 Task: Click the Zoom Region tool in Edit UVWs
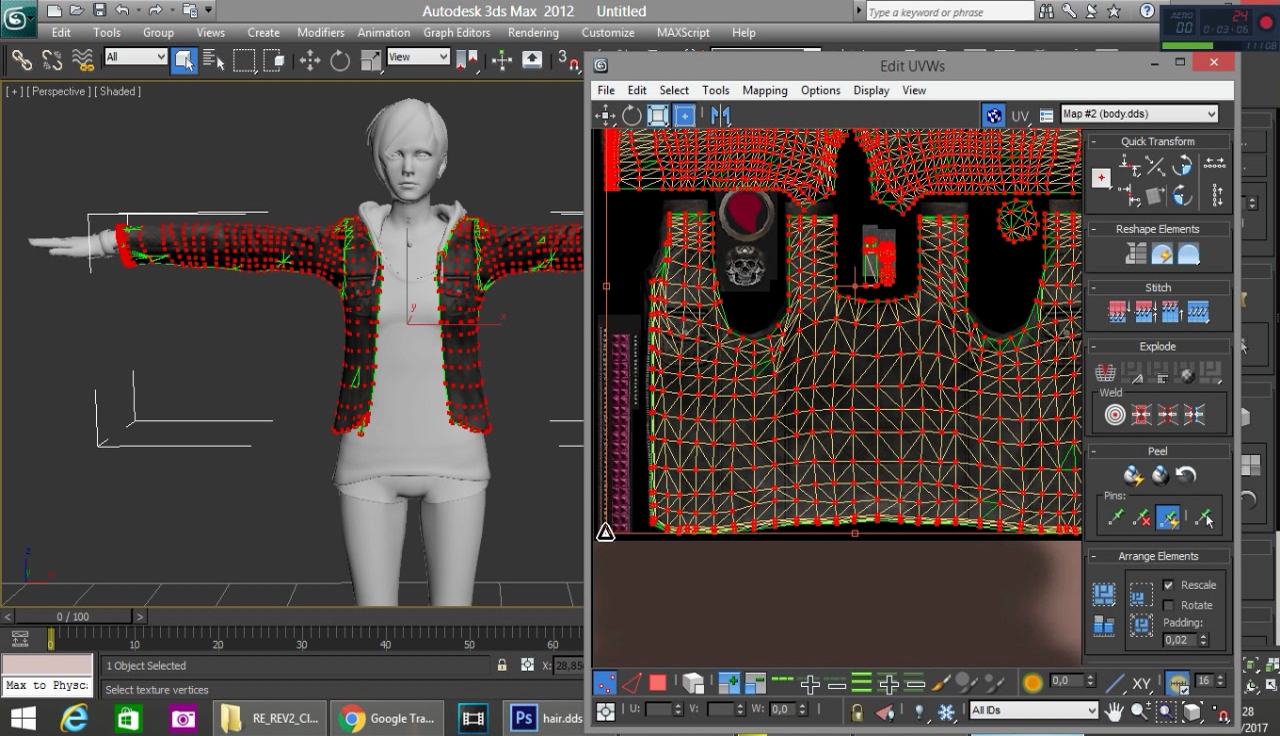pos(1166,711)
